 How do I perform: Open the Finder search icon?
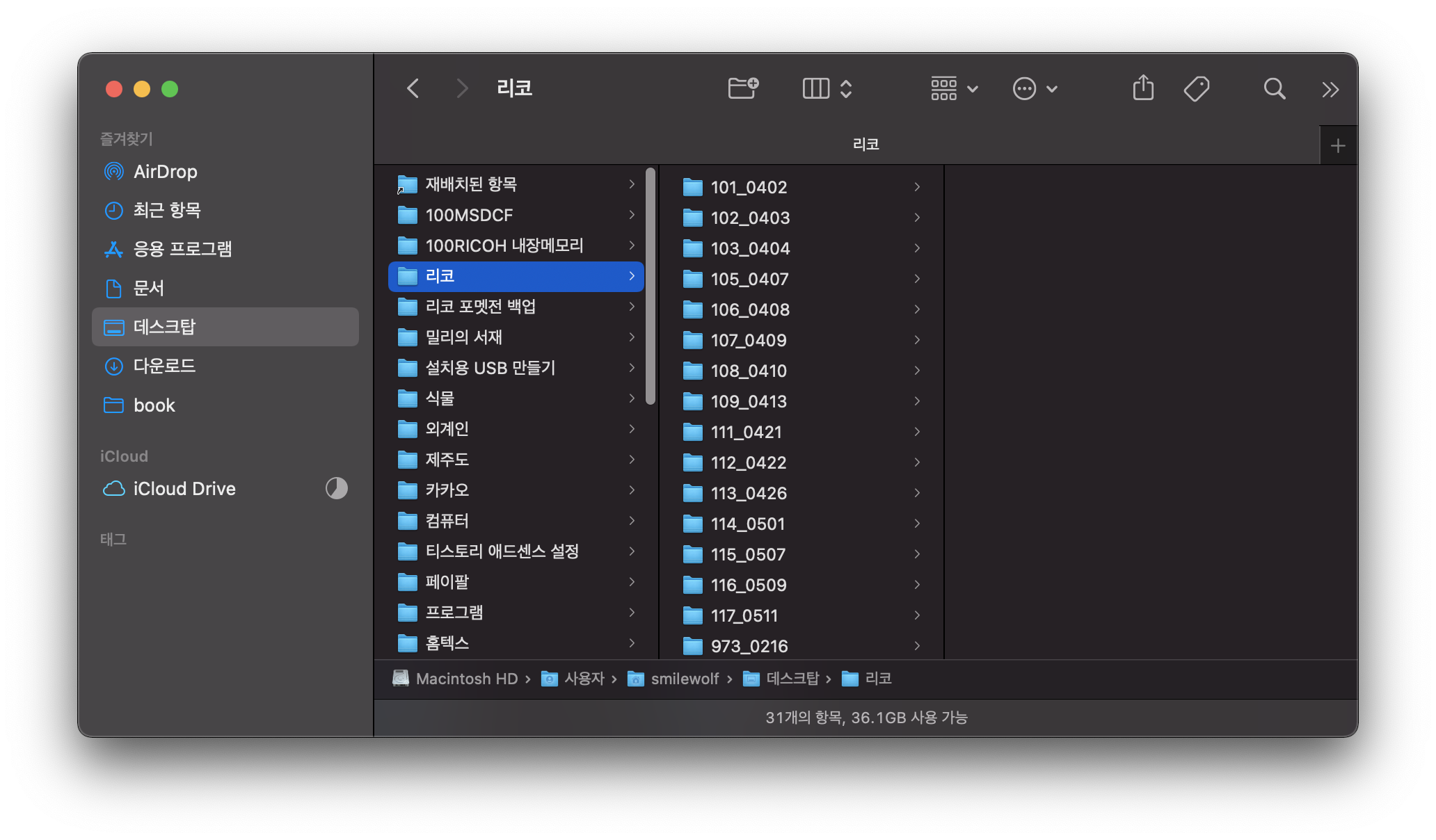[x=1274, y=88]
